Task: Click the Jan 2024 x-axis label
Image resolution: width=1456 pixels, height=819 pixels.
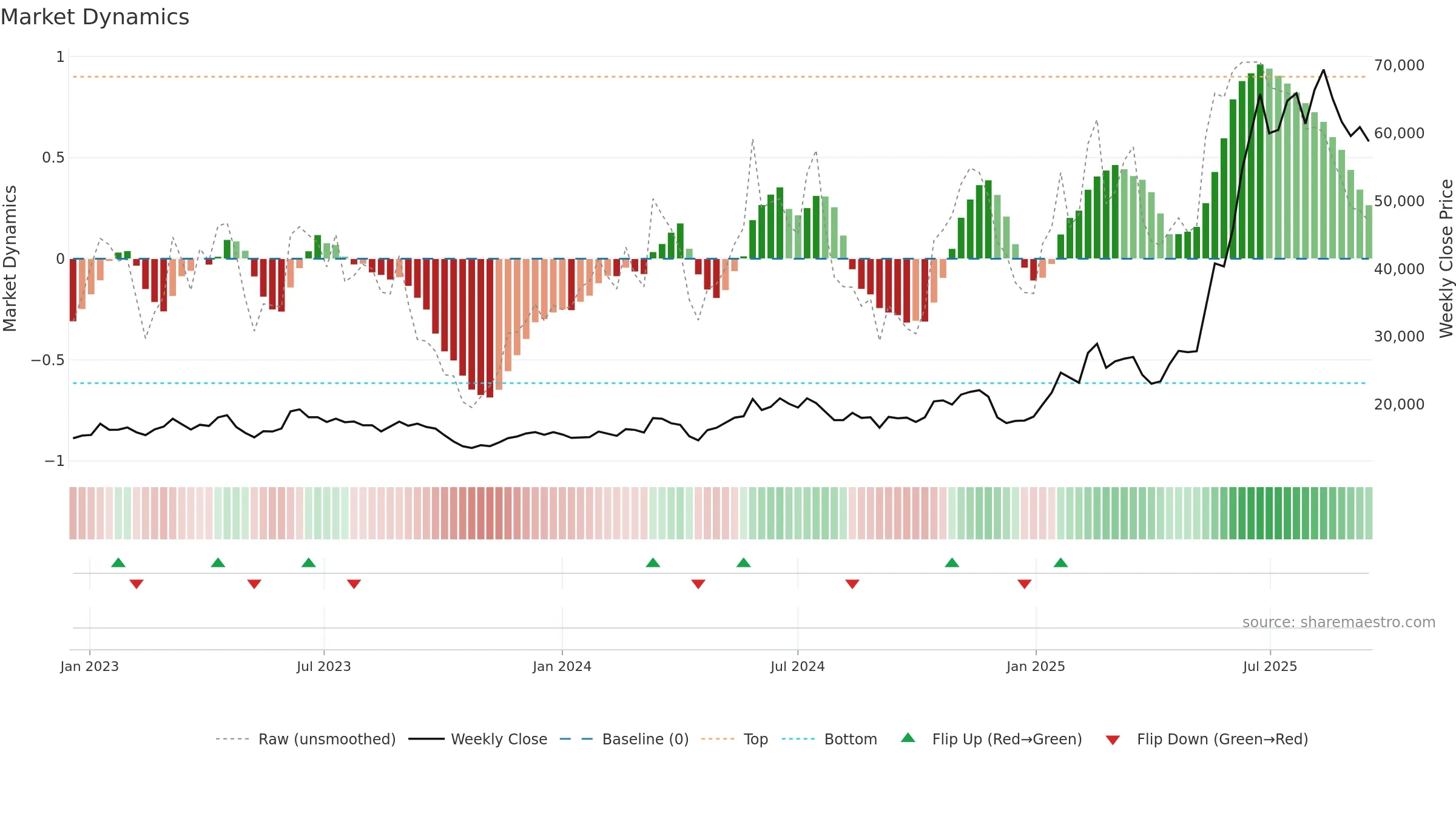Action: 562,666
